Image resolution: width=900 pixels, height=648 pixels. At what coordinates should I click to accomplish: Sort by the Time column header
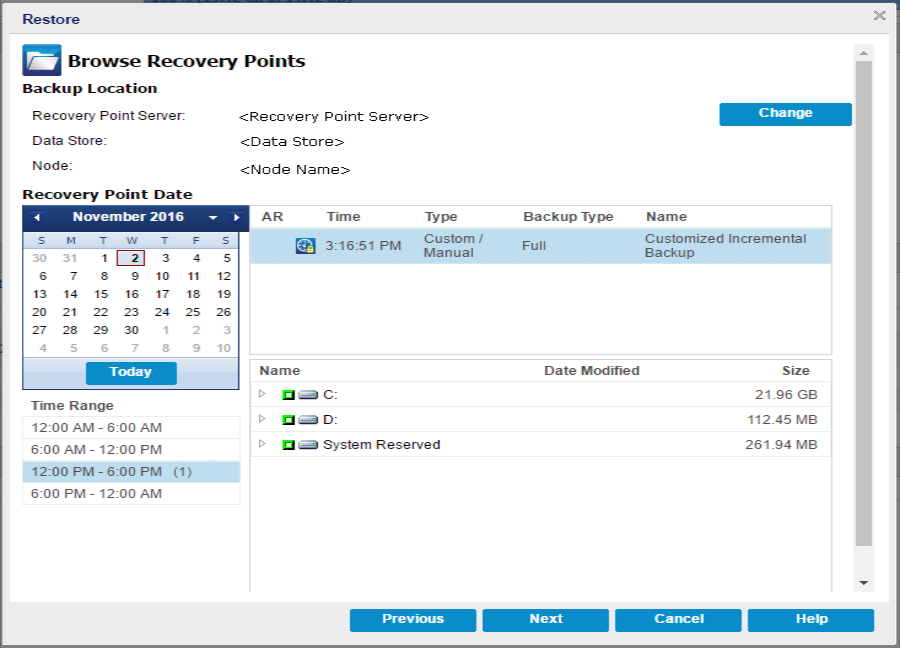(343, 217)
